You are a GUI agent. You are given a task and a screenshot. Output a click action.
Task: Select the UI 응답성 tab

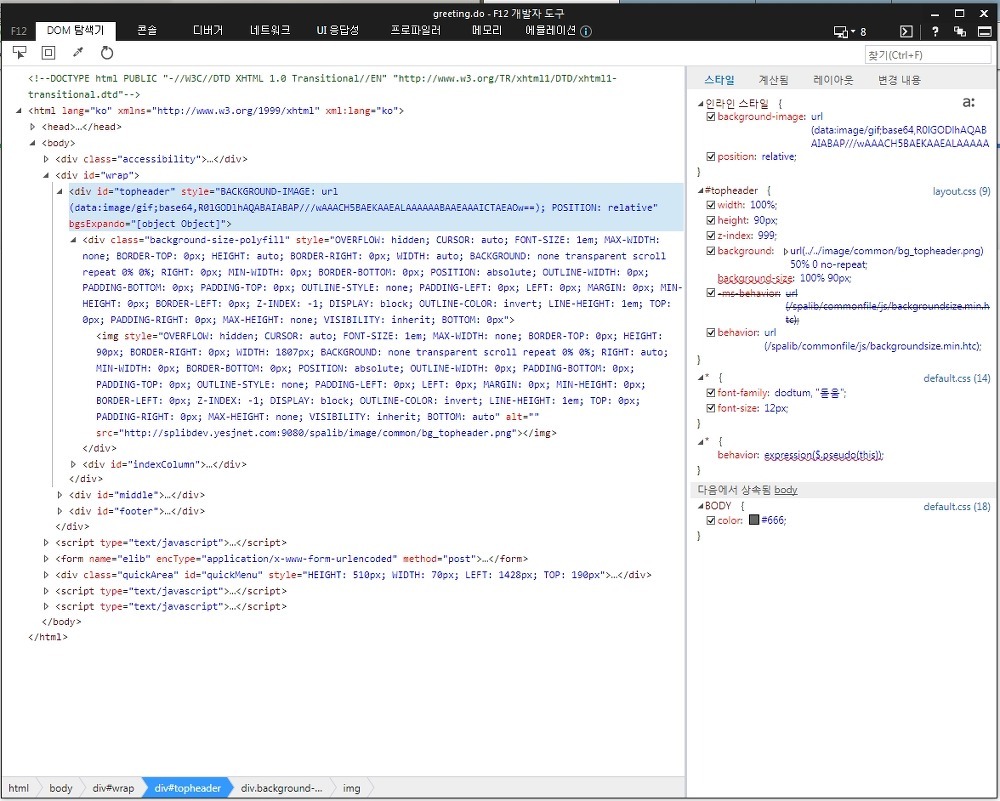point(338,30)
